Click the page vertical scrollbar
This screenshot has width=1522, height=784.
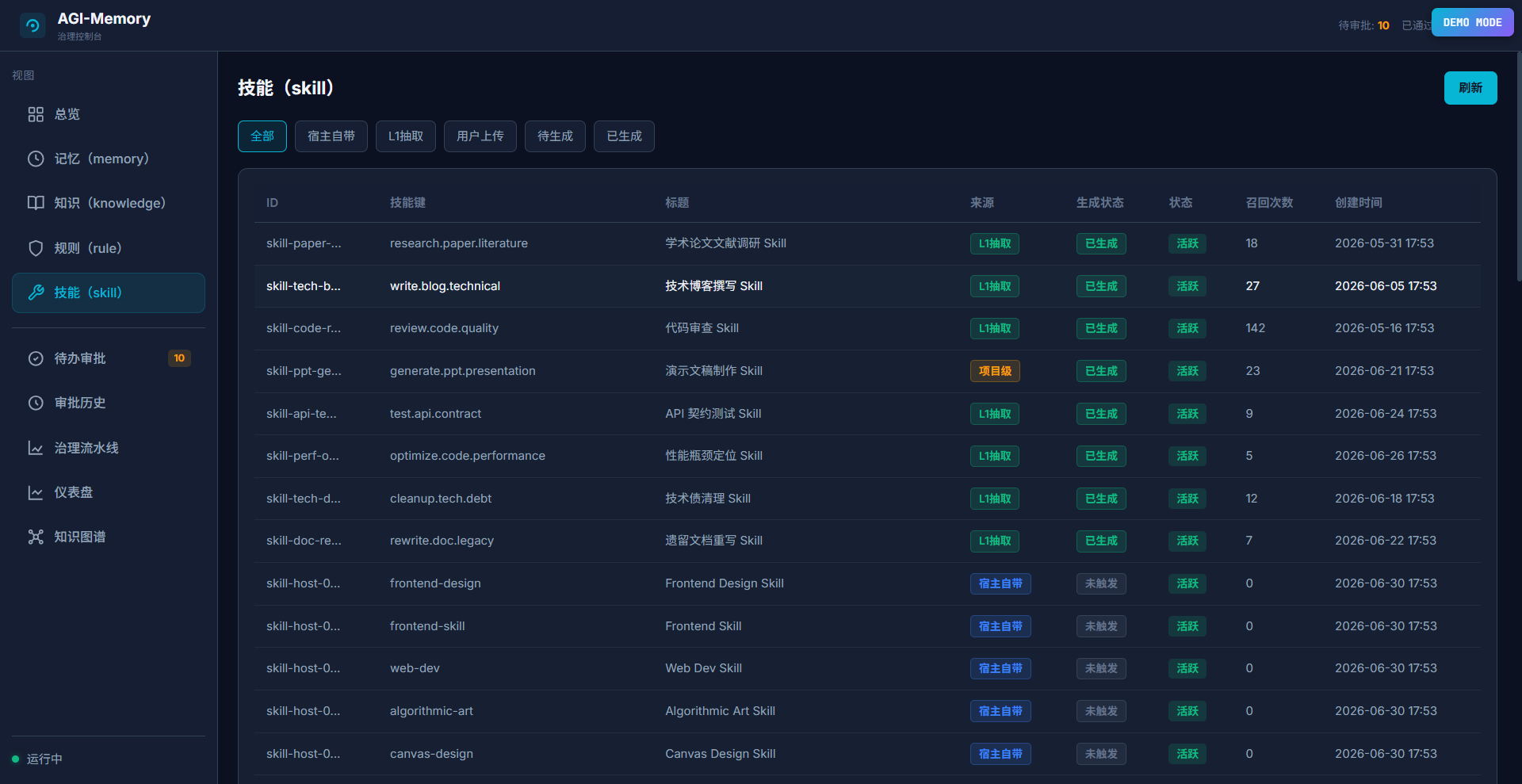tap(1518, 166)
